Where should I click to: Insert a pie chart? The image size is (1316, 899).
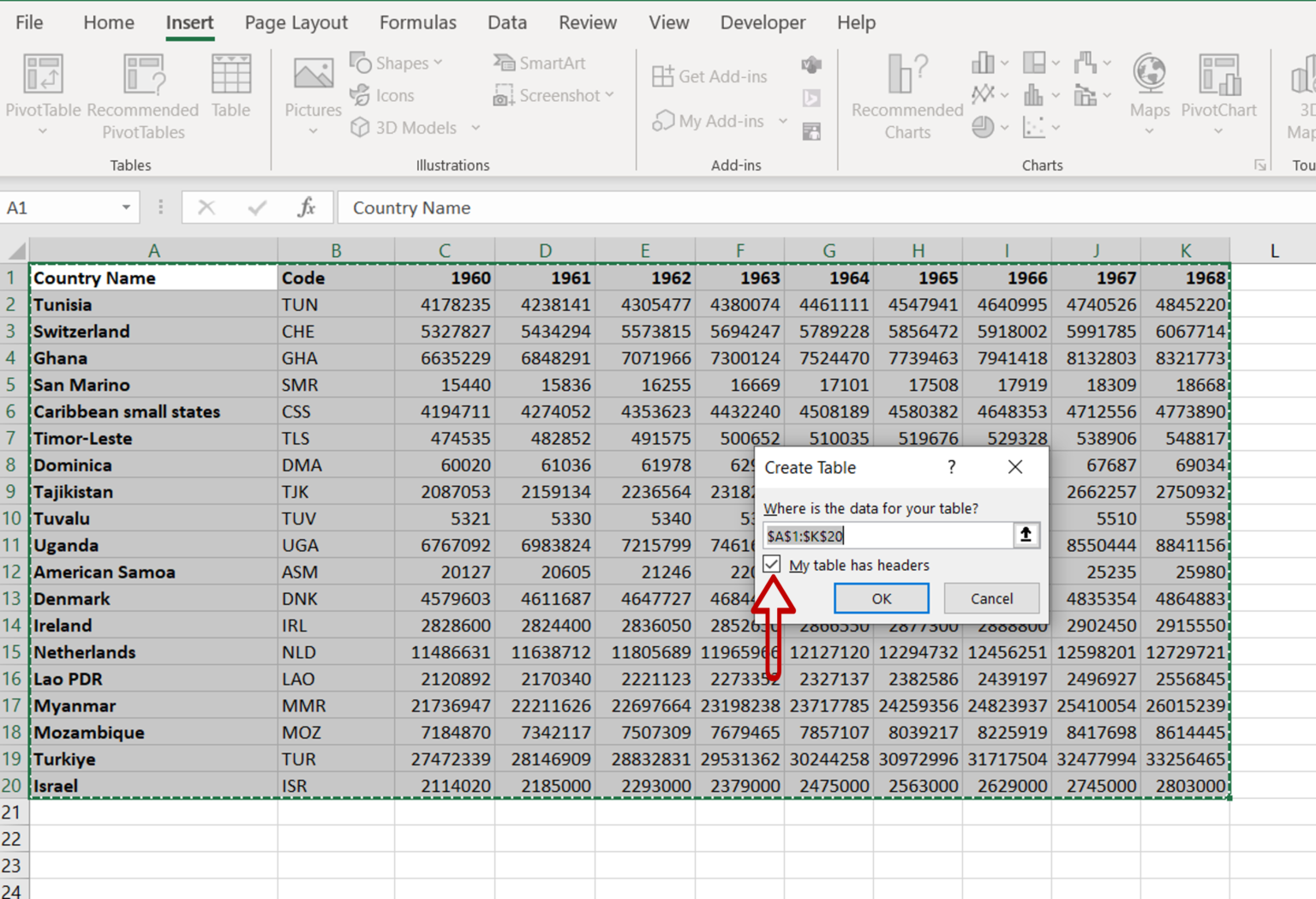[983, 127]
